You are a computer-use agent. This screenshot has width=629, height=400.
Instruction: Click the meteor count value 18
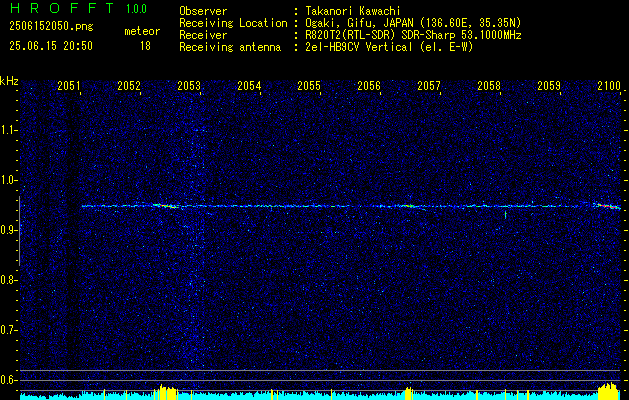pos(145,46)
